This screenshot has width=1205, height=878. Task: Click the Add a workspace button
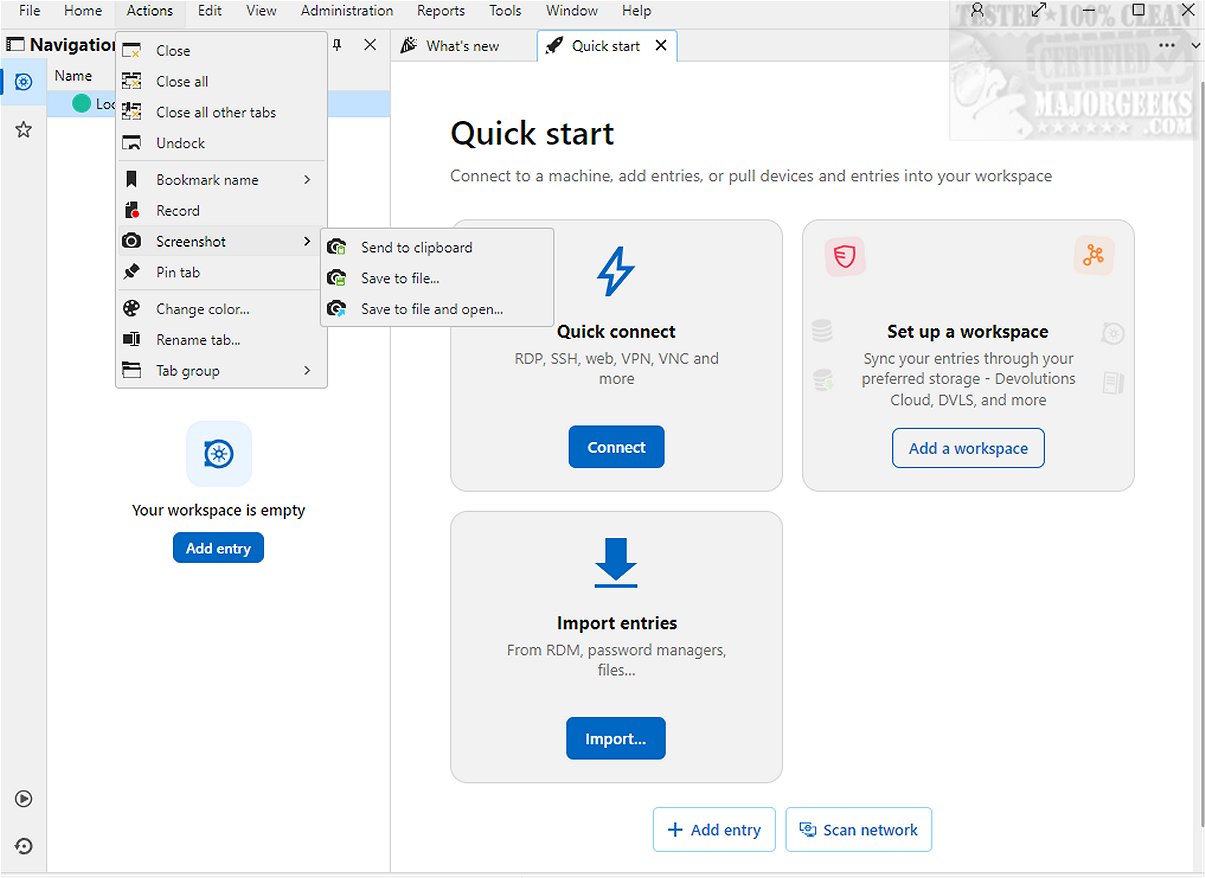coord(968,448)
